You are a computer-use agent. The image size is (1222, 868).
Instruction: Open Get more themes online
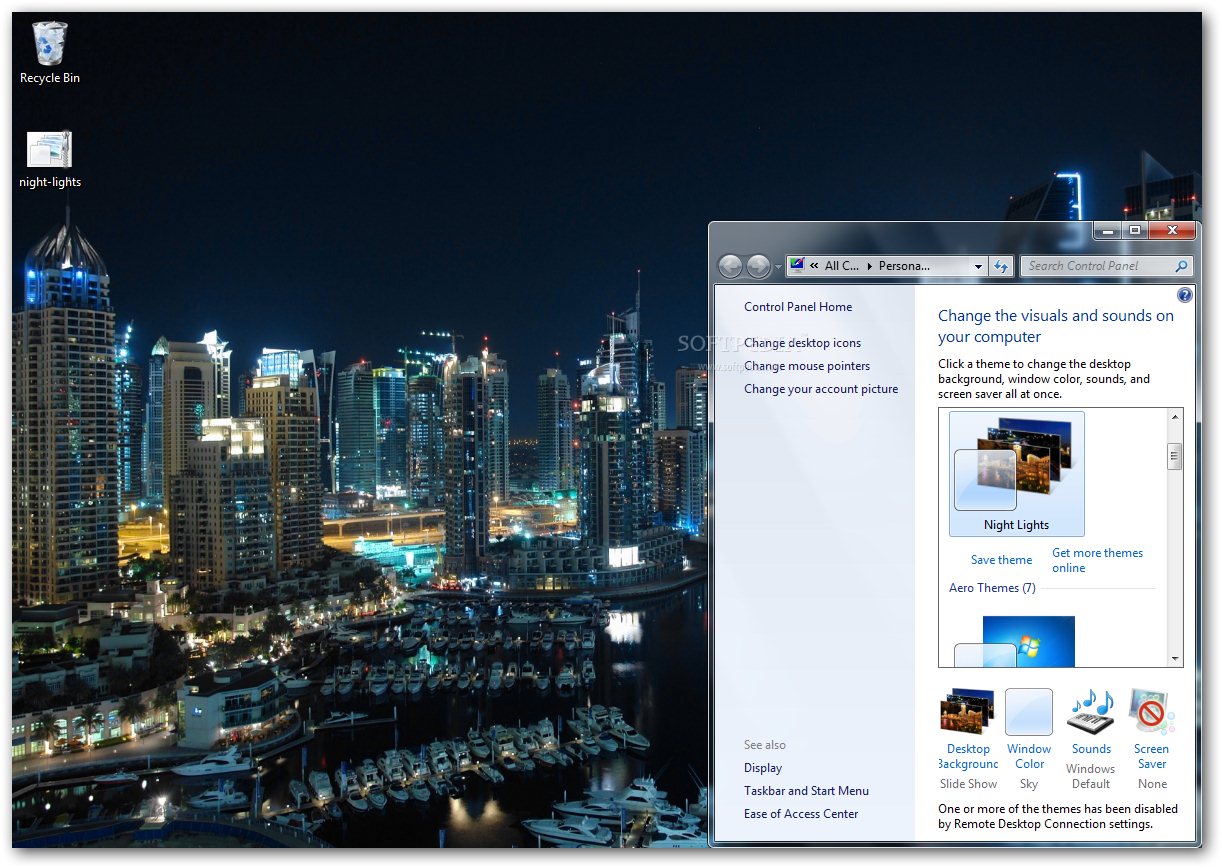tap(1097, 560)
